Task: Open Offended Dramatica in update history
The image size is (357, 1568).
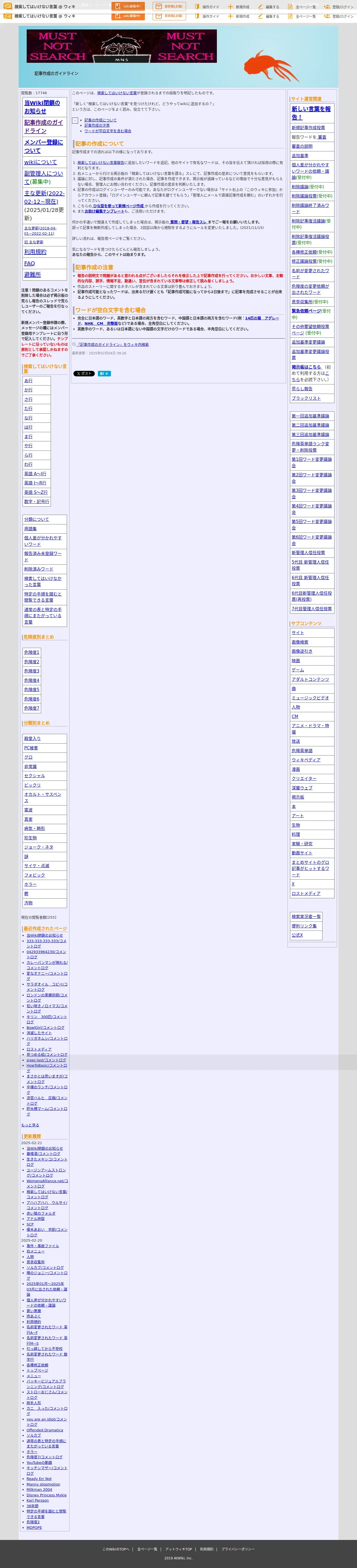Action: click(x=44, y=1431)
